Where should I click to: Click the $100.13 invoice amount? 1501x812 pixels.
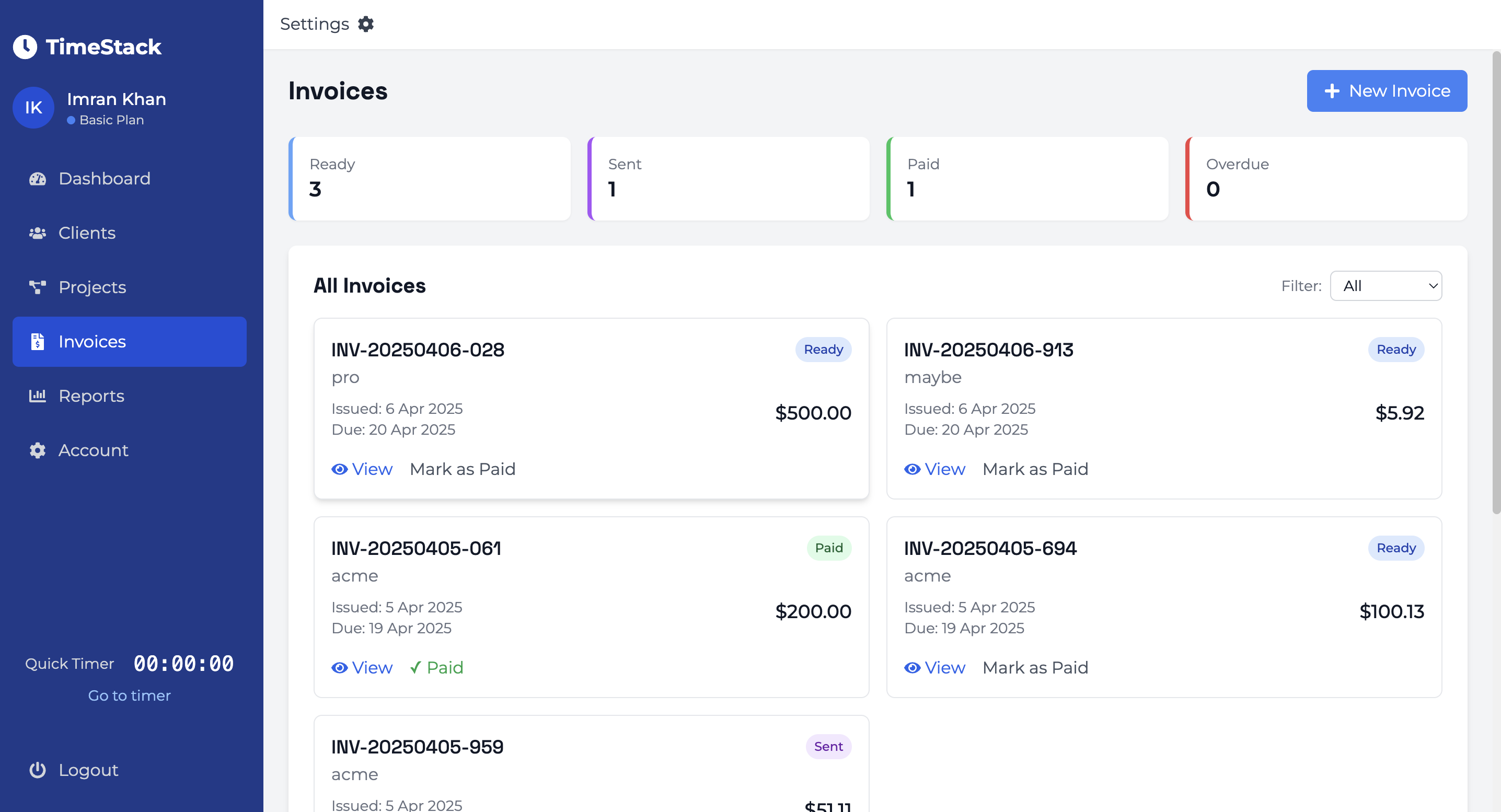(x=1391, y=612)
